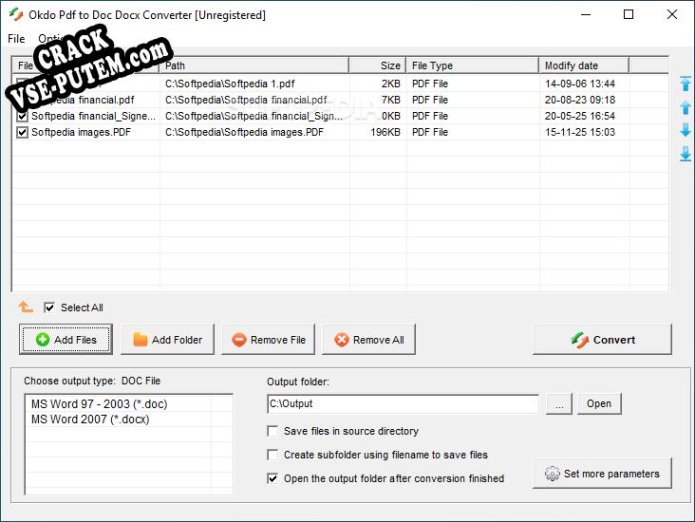Click the 20-05-25 16:54 date cell
Viewport: 695px width, 522px height.
pyautogui.click(x=580, y=116)
